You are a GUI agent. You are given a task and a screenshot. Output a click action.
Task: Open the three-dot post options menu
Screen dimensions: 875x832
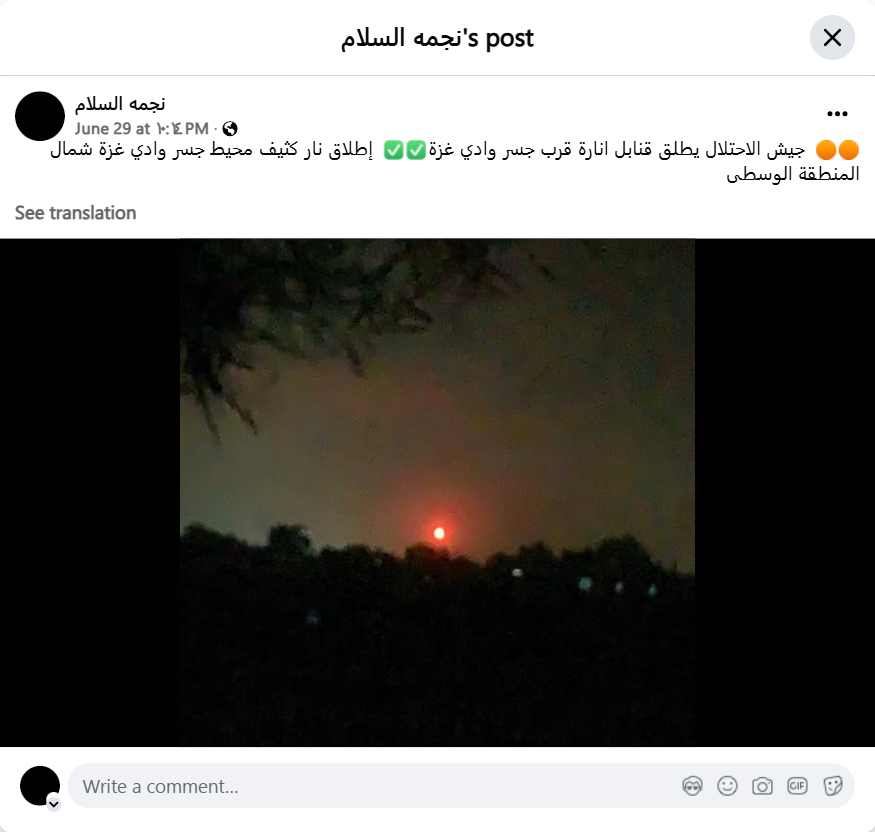pyautogui.click(x=837, y=114)
